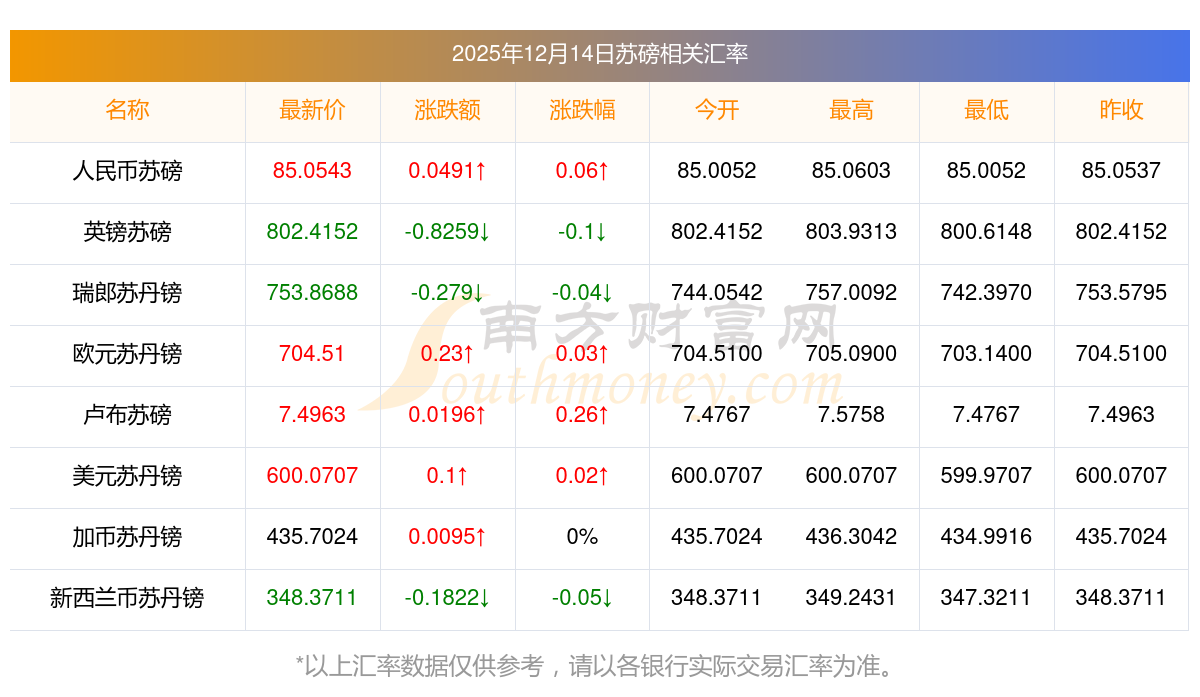Click the change percent -0.1↓

point(582,232)
